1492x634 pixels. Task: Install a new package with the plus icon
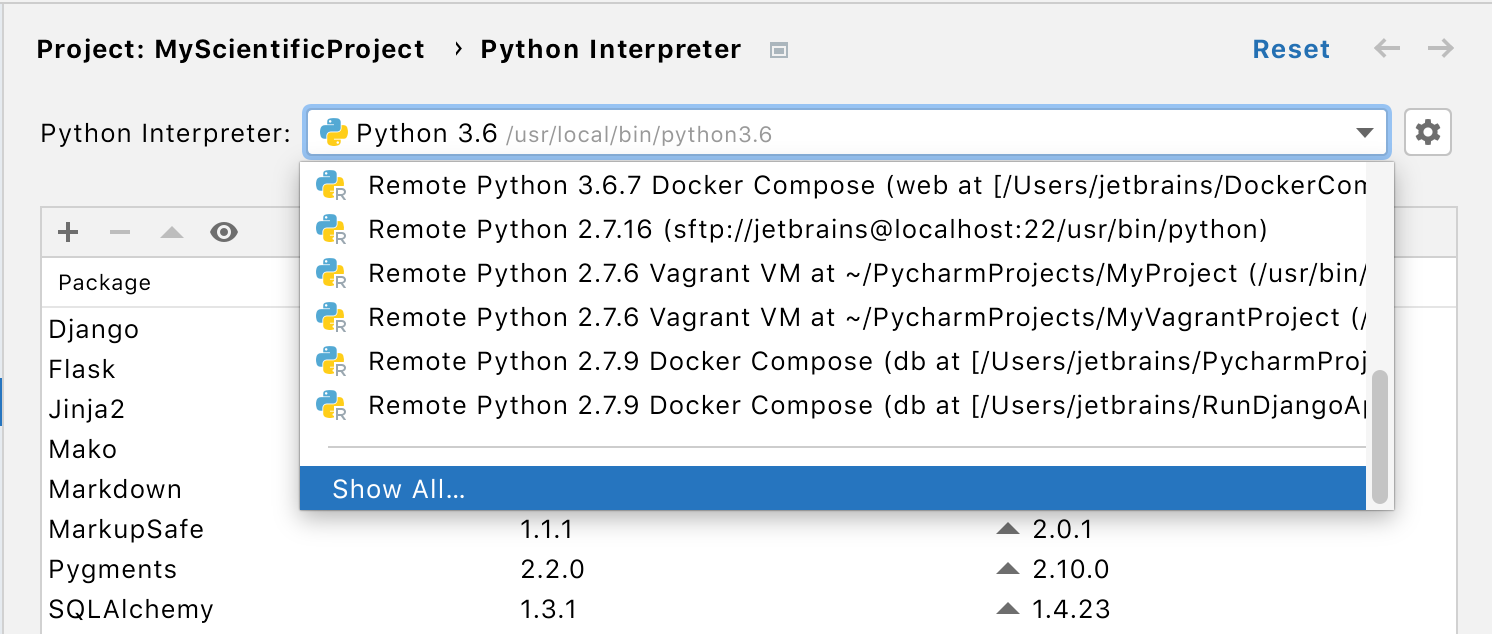(x=67, y=231)
